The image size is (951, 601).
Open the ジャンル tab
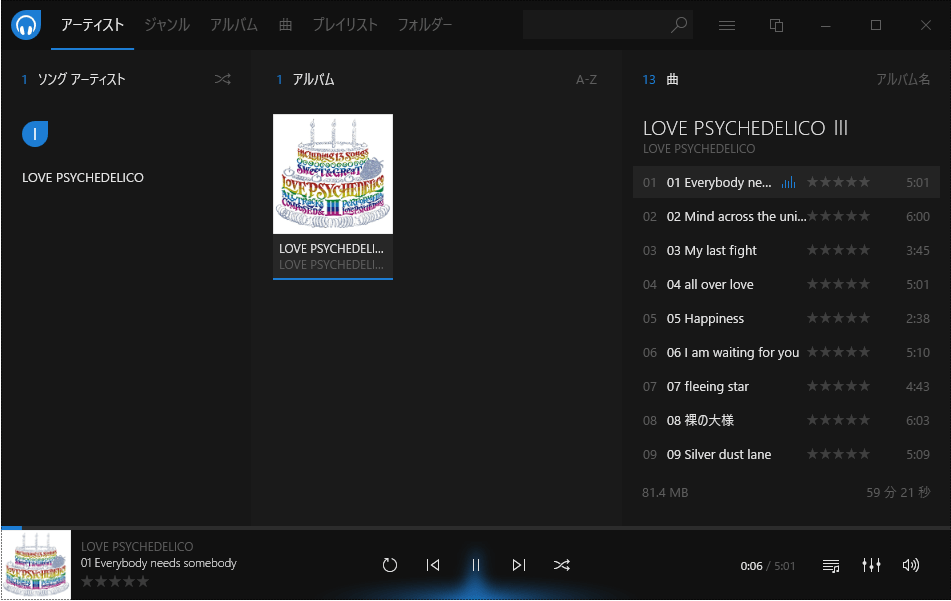pyautogui.click(x=167, y=25)
